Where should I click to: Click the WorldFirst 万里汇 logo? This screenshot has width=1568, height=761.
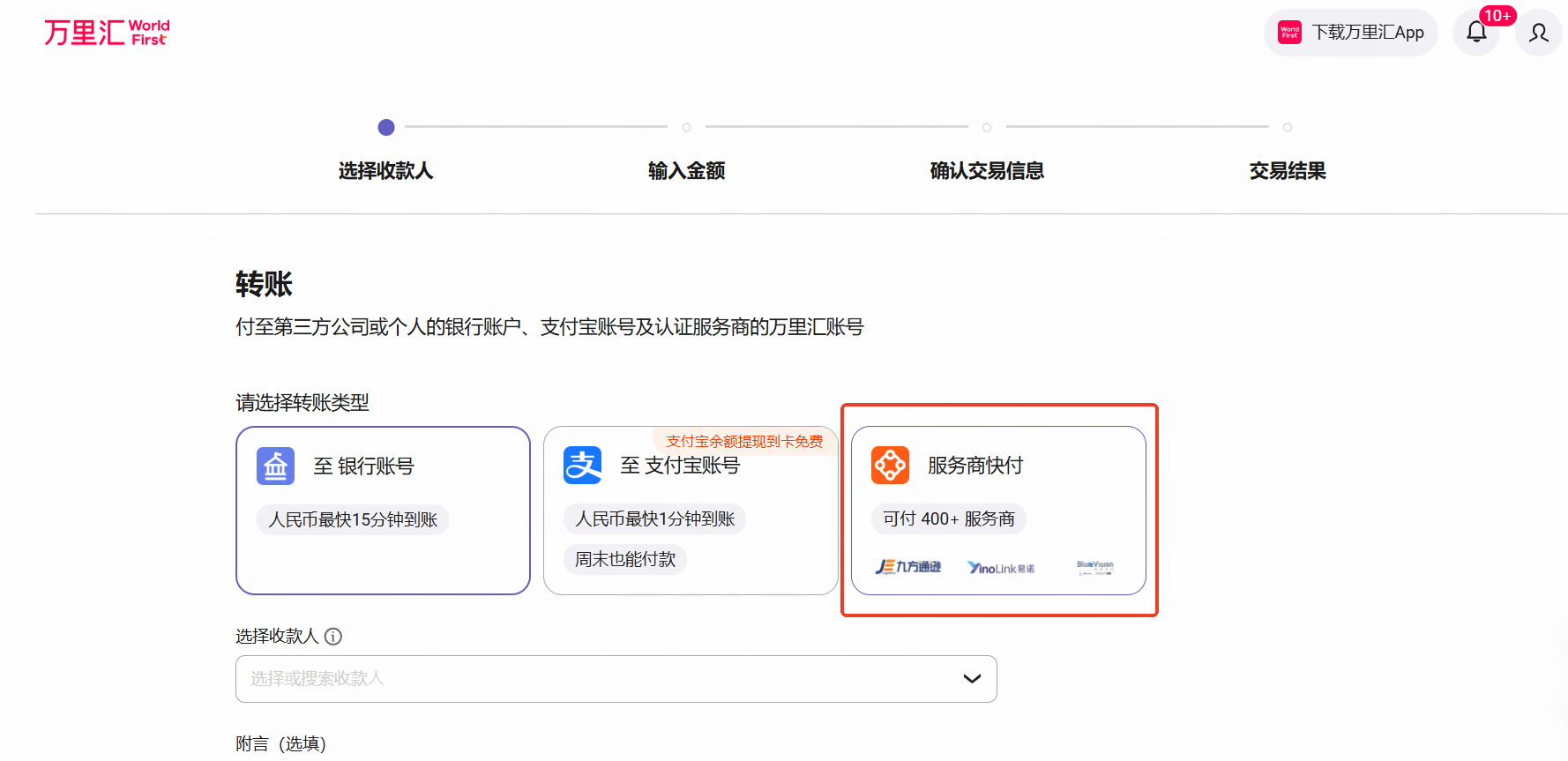click(107, 33)
